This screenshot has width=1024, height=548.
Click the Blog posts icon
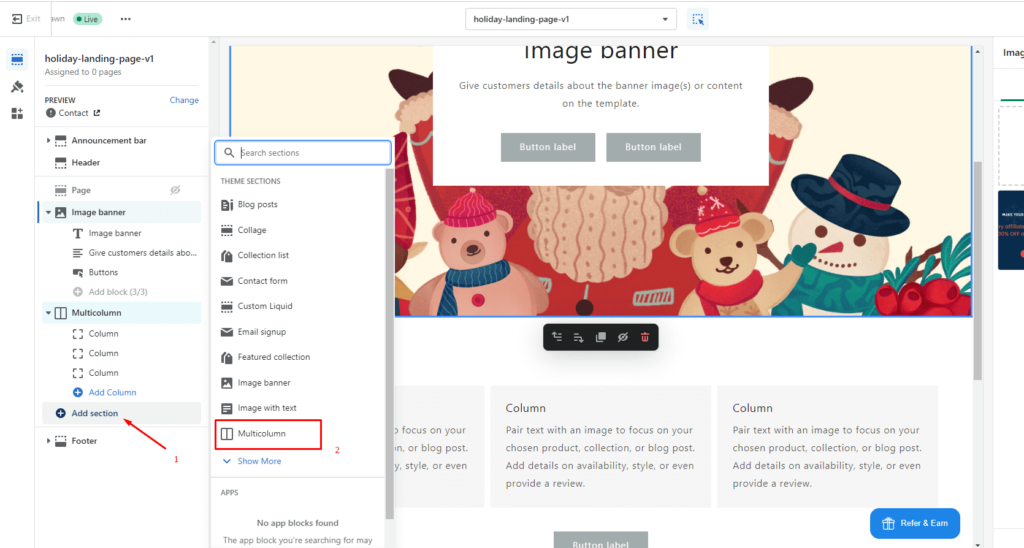(227, 205)
